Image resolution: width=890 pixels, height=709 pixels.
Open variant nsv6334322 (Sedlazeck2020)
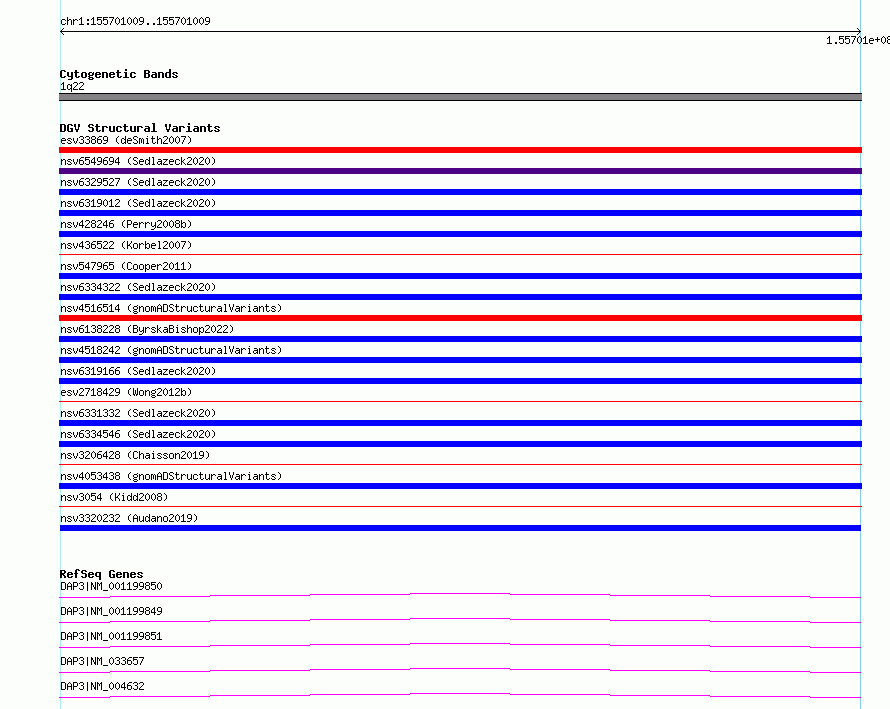coord(138,287)
